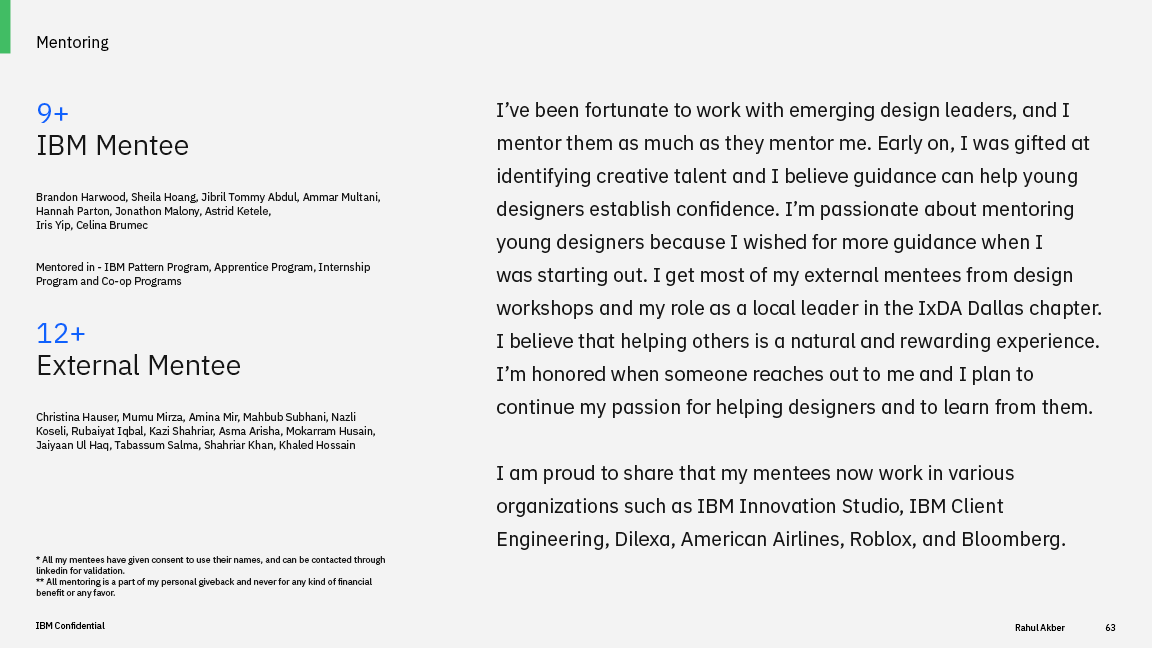Click the IBM Confidential footer label
The image size is (1152, 648).
pyautogui.click(x=71, y=626)
